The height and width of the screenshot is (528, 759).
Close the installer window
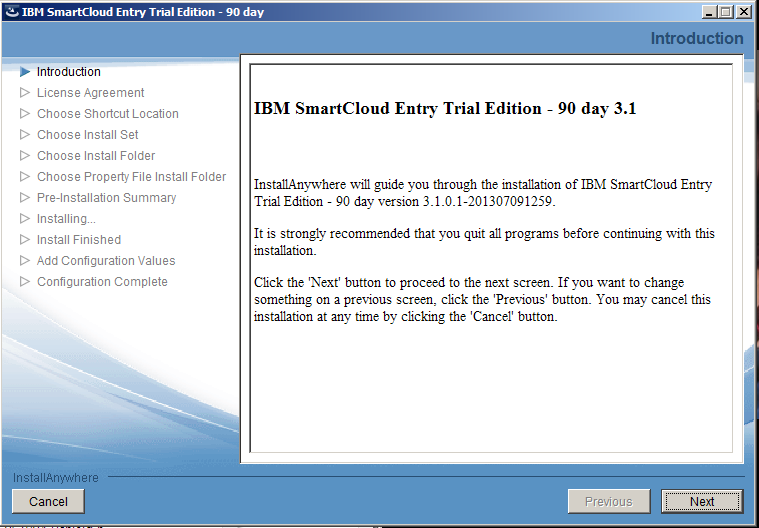(744, 11)
